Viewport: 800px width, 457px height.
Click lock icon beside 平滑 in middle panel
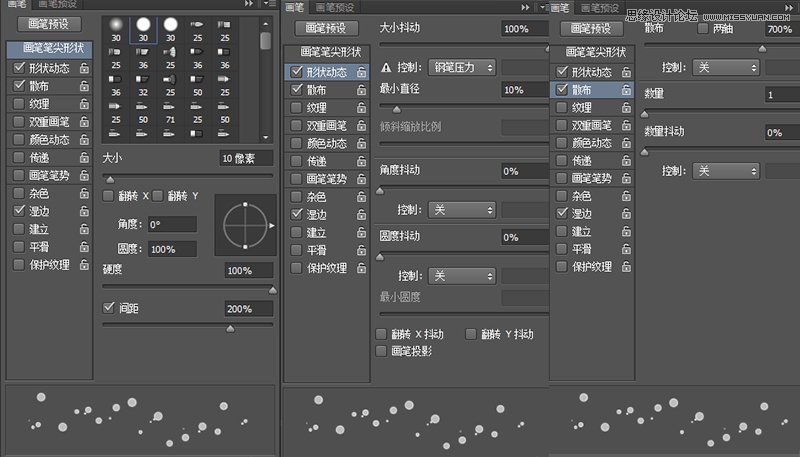(x=361, y=250)
